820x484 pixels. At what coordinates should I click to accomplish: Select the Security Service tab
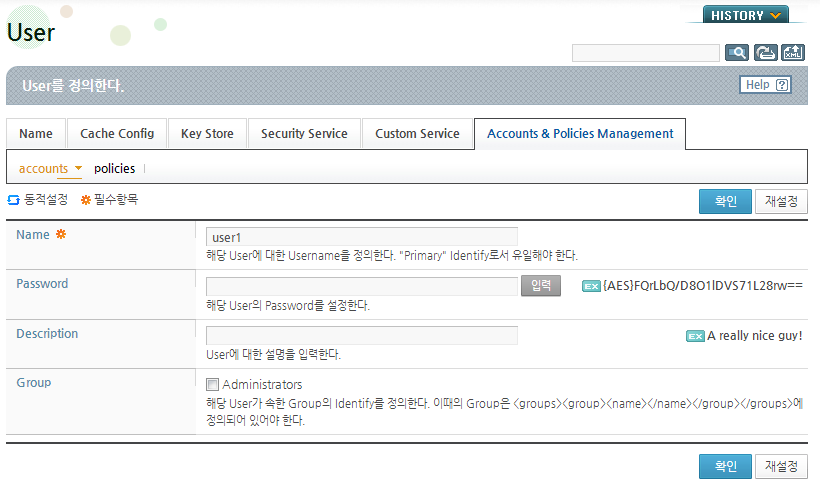(304, 134)
